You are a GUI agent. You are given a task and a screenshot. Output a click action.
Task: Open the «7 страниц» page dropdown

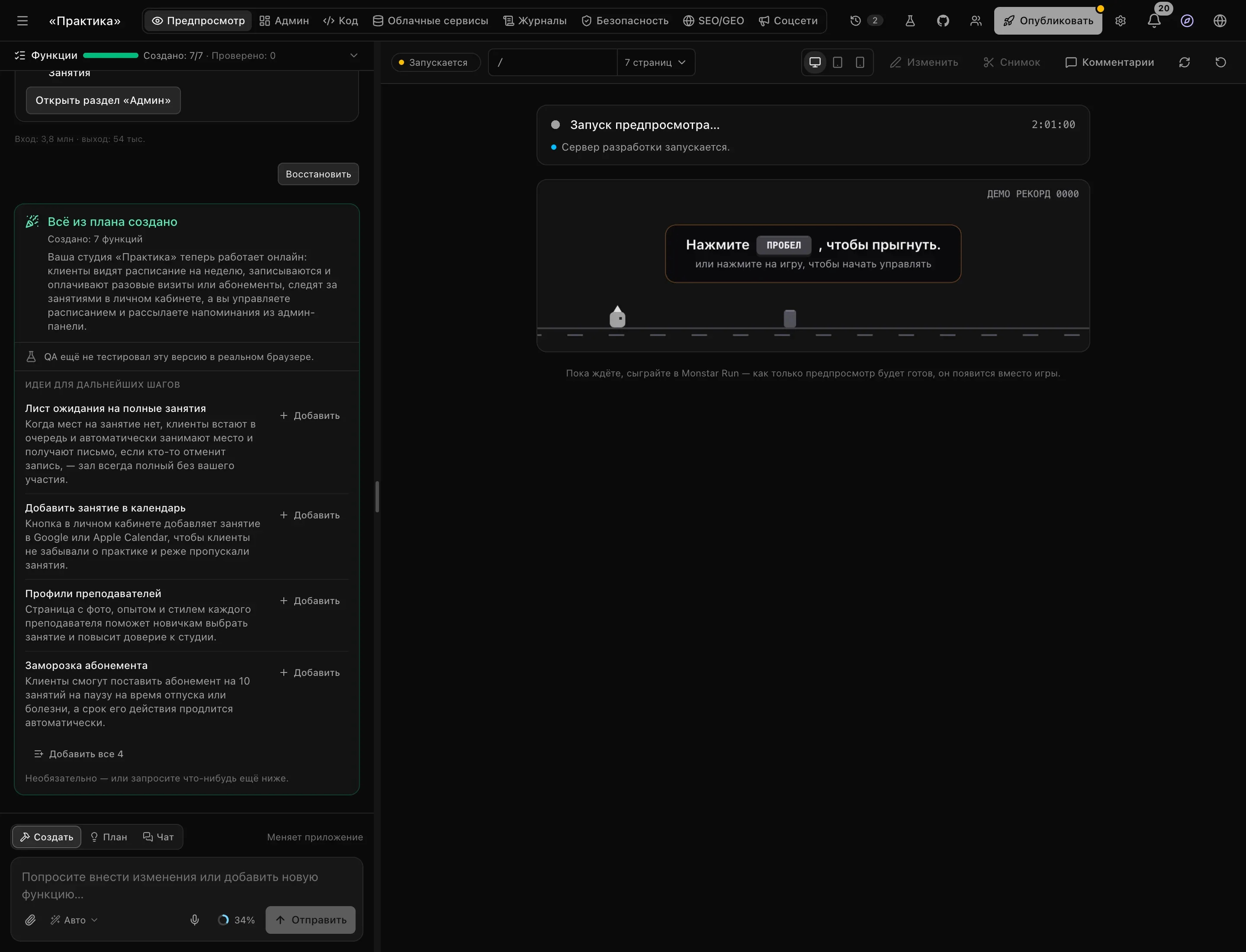pyautogui.click(x=655, y=62)
